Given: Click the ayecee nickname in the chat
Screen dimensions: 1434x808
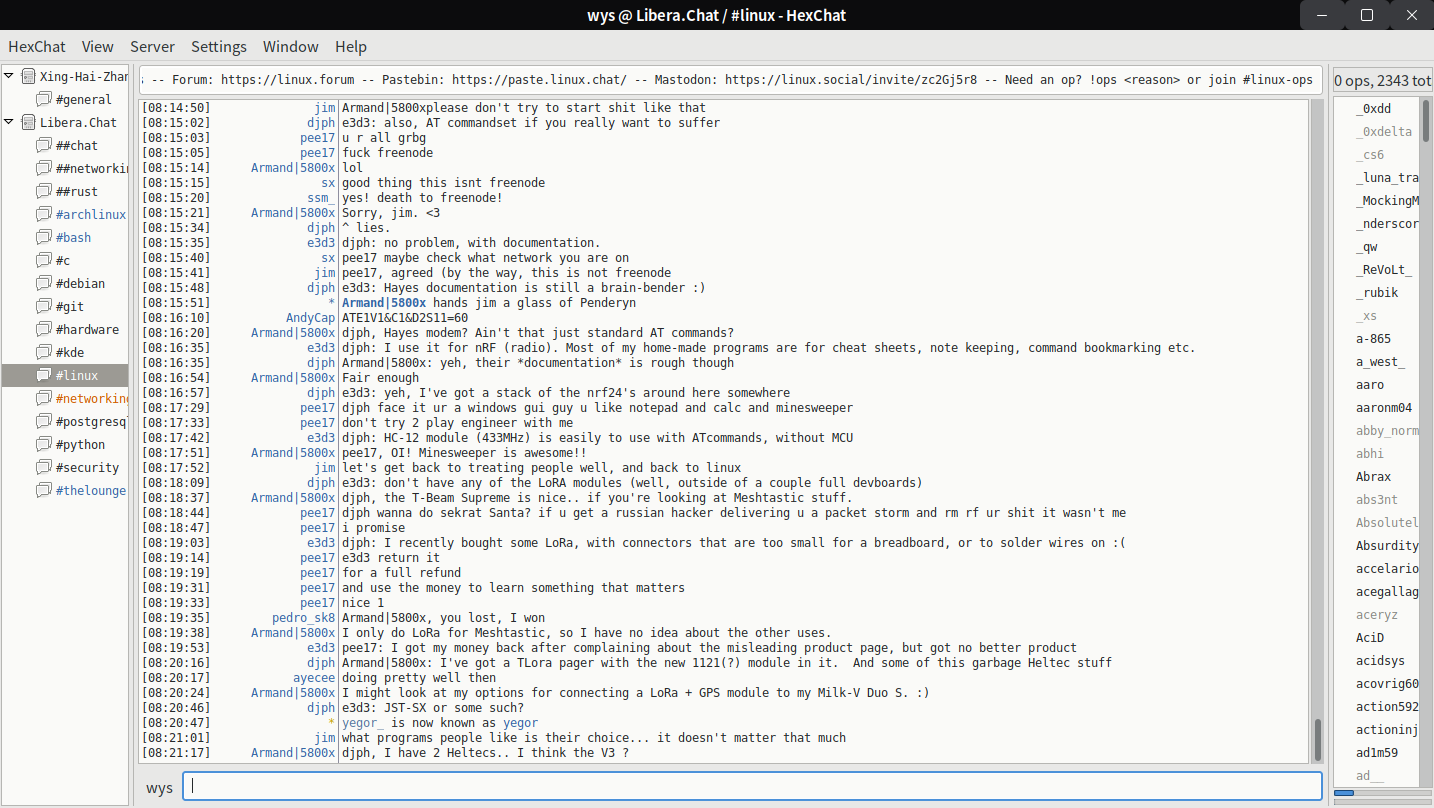Looking at the screenshot, I should coord(314,678).
